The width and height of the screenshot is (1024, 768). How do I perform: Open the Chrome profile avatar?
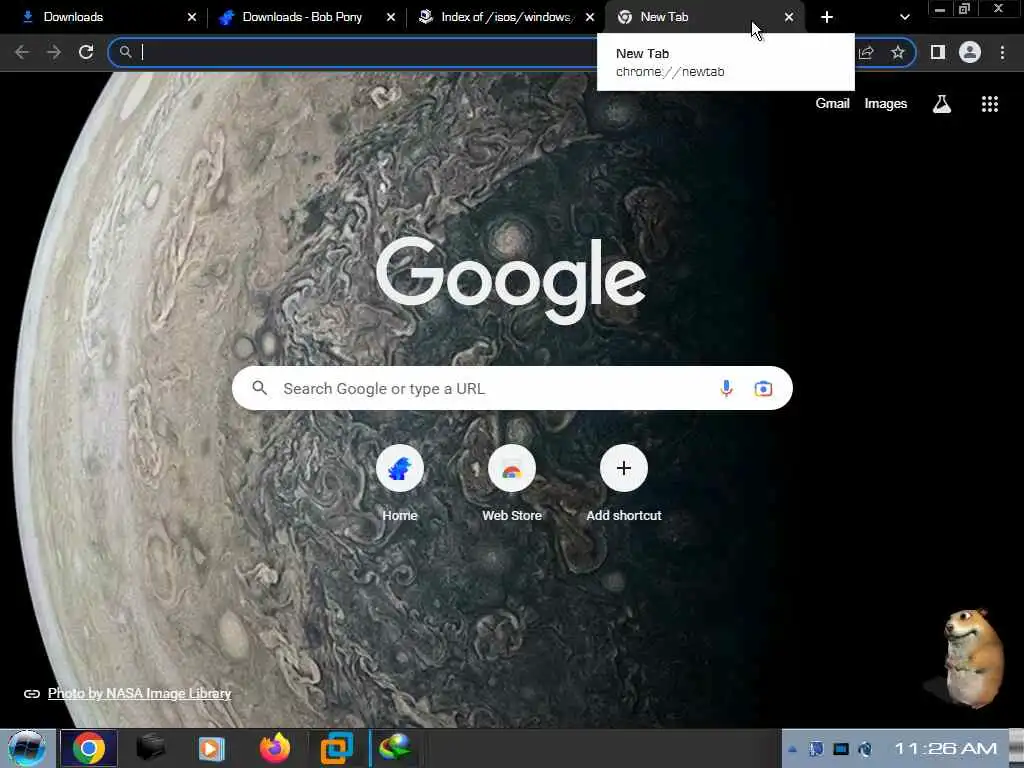970,52
